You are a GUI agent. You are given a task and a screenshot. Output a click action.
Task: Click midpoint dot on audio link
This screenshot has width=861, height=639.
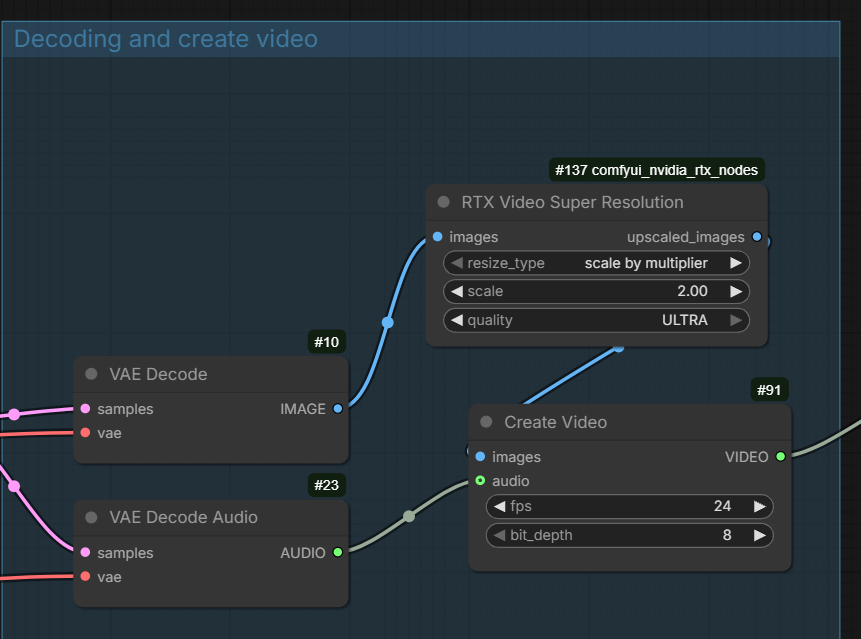[x=409, y=516]
